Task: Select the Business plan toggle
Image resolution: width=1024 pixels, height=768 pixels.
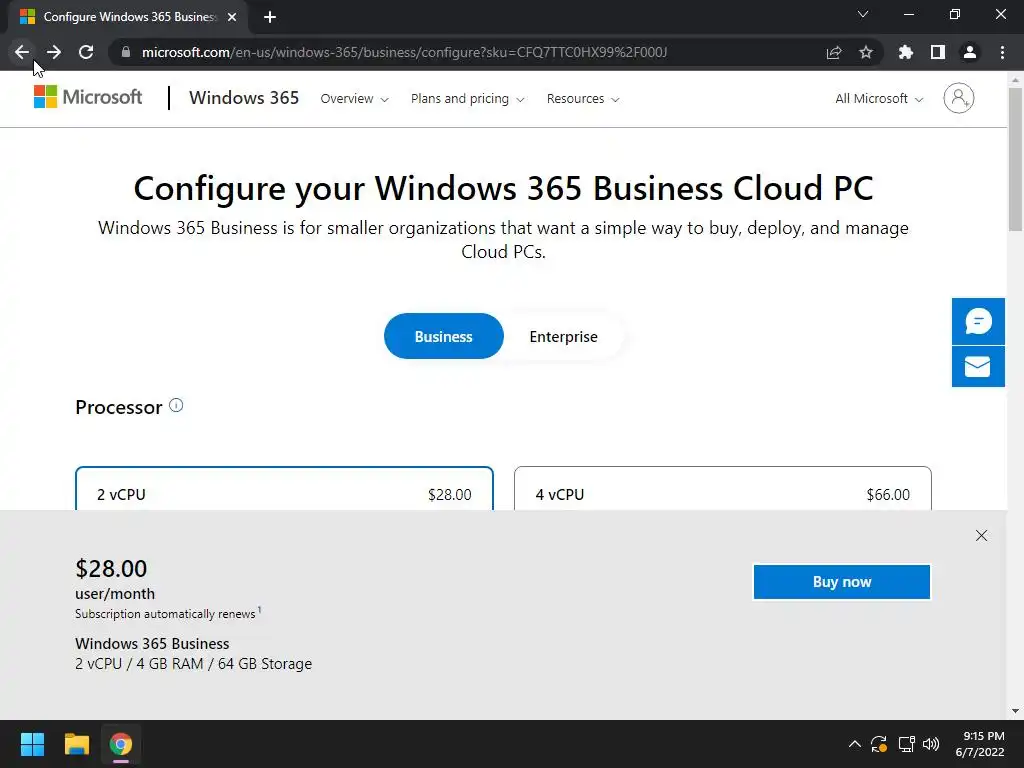Action: [x=443, y=337]
